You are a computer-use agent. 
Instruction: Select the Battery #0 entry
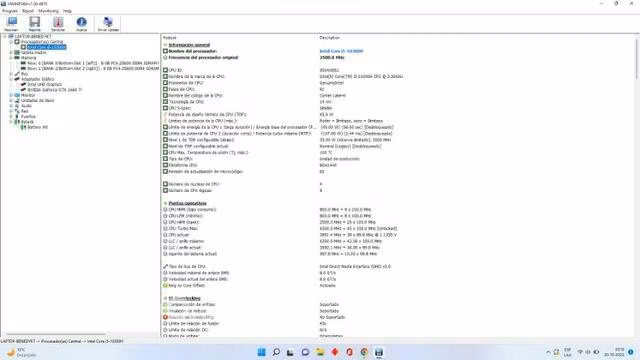click(x=38, y=127)
